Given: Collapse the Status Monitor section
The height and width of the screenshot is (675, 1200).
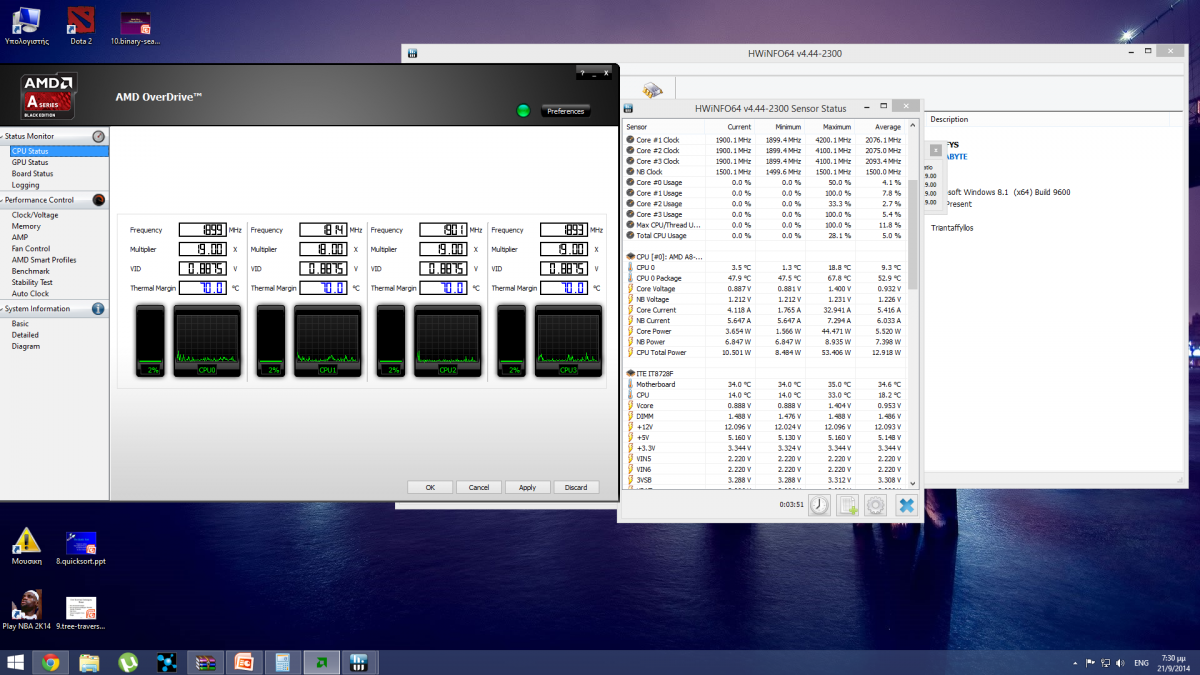Looking at the screenshot, I should pyautogui.click(x=3, y=136).
